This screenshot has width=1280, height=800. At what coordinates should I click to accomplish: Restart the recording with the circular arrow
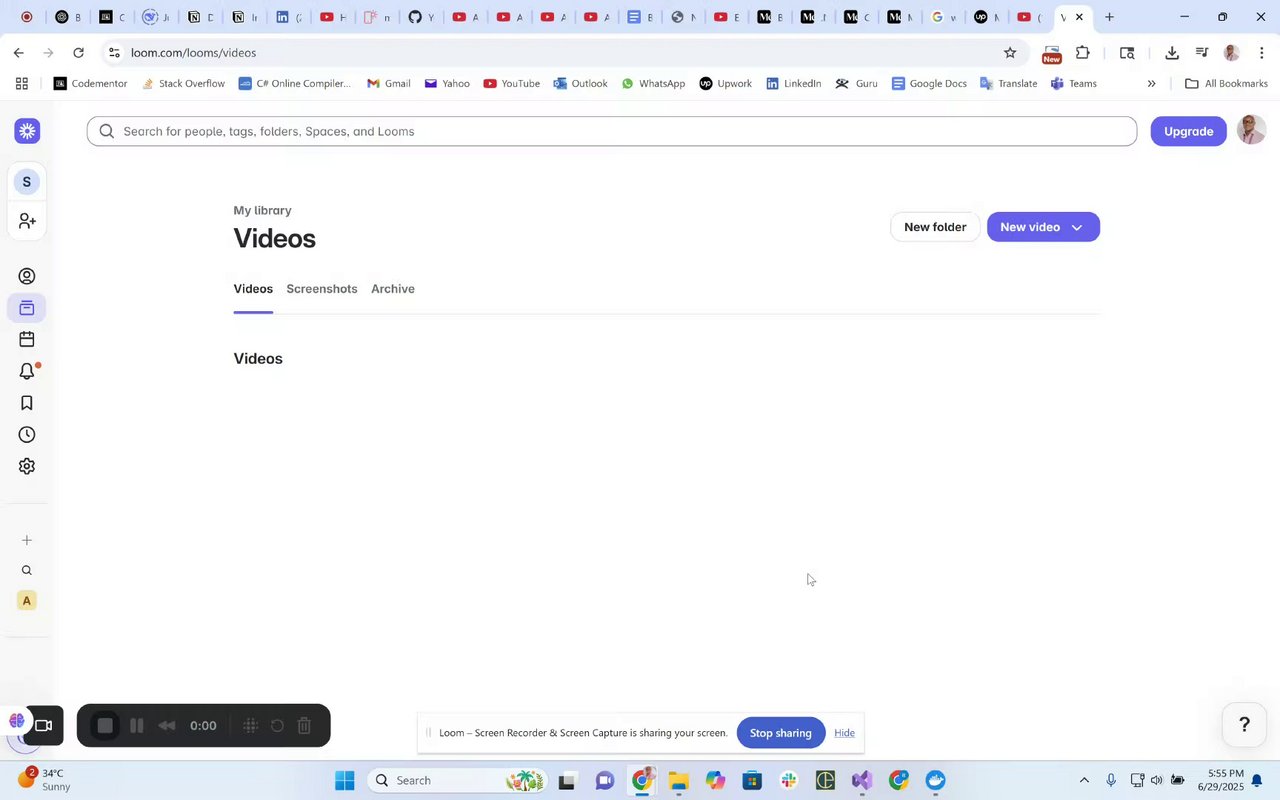[x=278, y=726]
